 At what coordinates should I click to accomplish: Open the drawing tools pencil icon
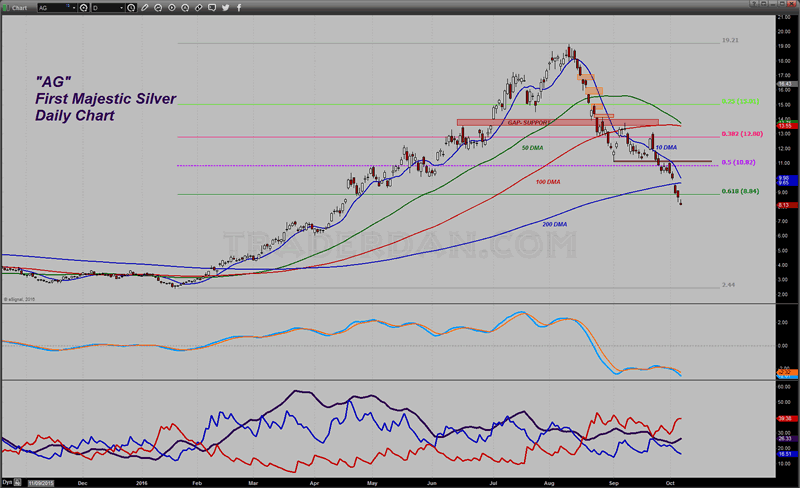pos(145,8)
